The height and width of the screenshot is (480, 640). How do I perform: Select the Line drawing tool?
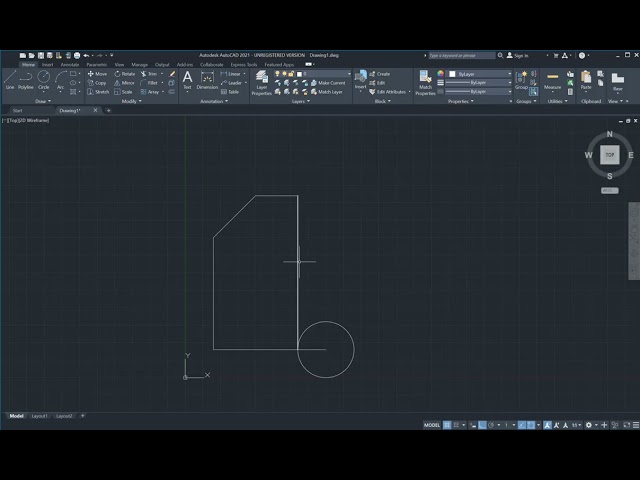pyautogui.click(x=10, y=80)
